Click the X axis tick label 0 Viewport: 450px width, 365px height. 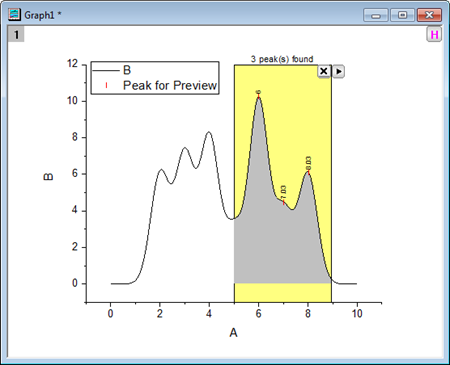[110, 313]
